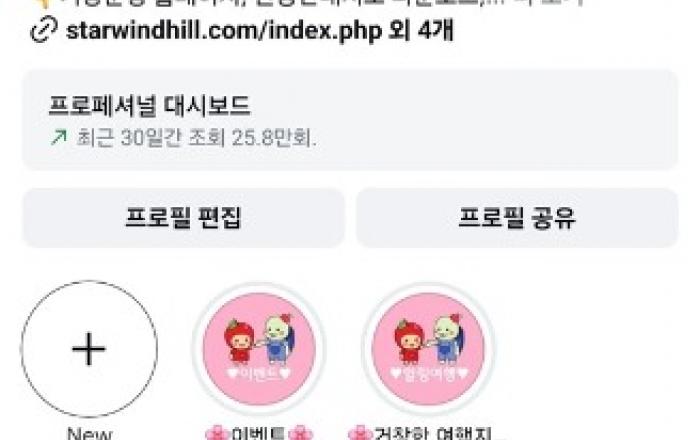
Task: Open the starwindhill.com/index.php link
Action: pyautogui.click(x=224, y=31)
